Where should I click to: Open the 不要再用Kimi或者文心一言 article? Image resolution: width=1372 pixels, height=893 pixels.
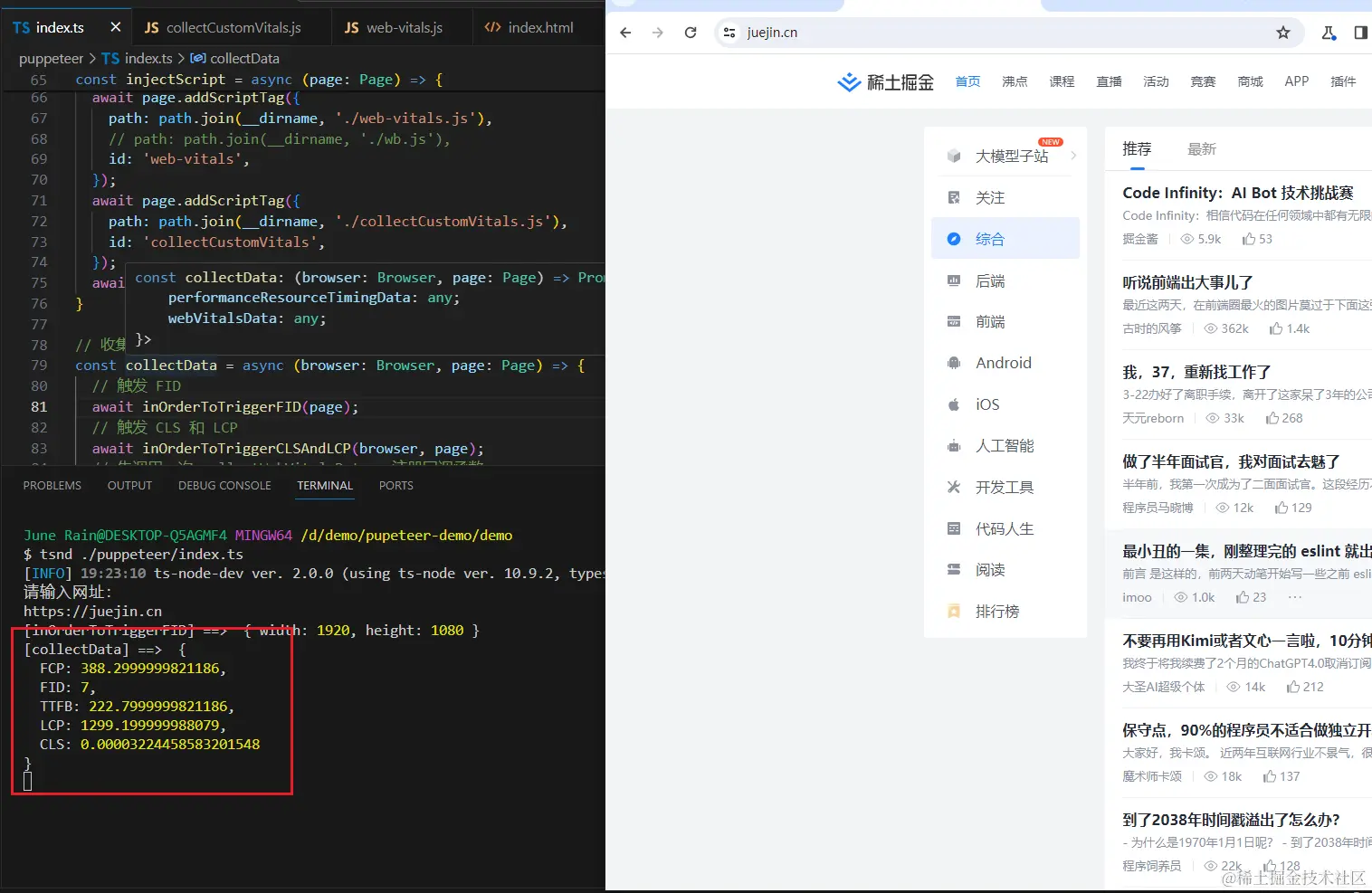[x=1247, y=641]
